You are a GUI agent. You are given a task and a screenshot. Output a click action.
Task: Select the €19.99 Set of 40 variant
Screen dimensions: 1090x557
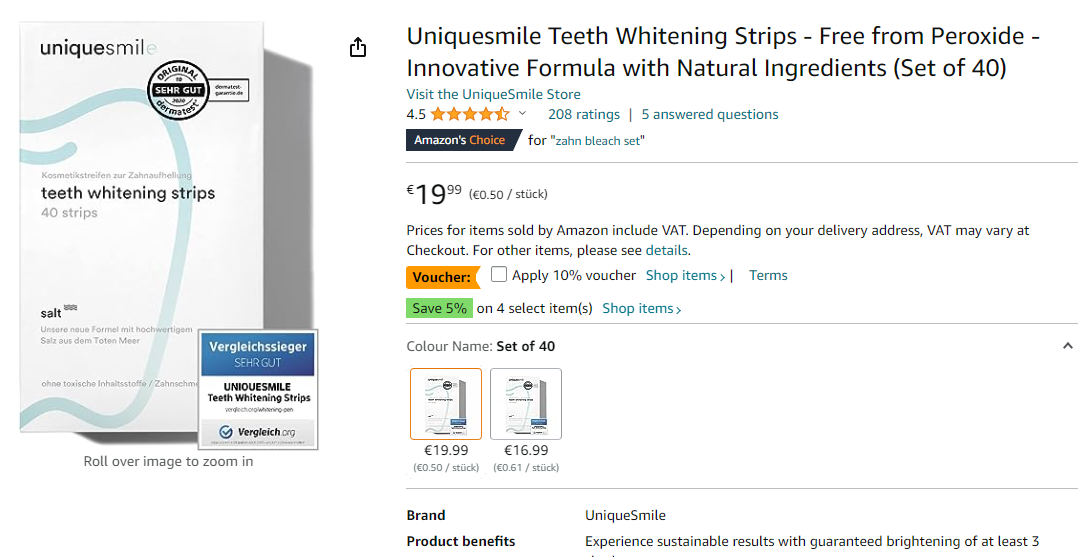446,404
